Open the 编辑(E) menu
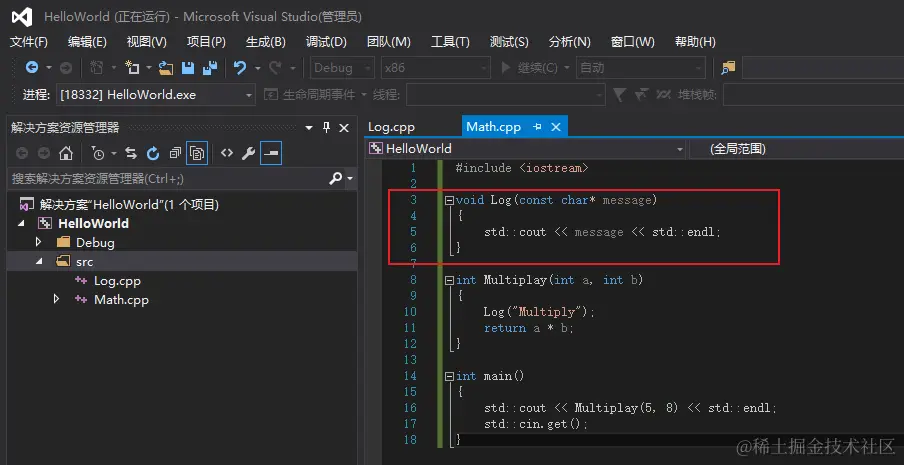The width and height of the screenshot is (904, 465). coord(87,42)
